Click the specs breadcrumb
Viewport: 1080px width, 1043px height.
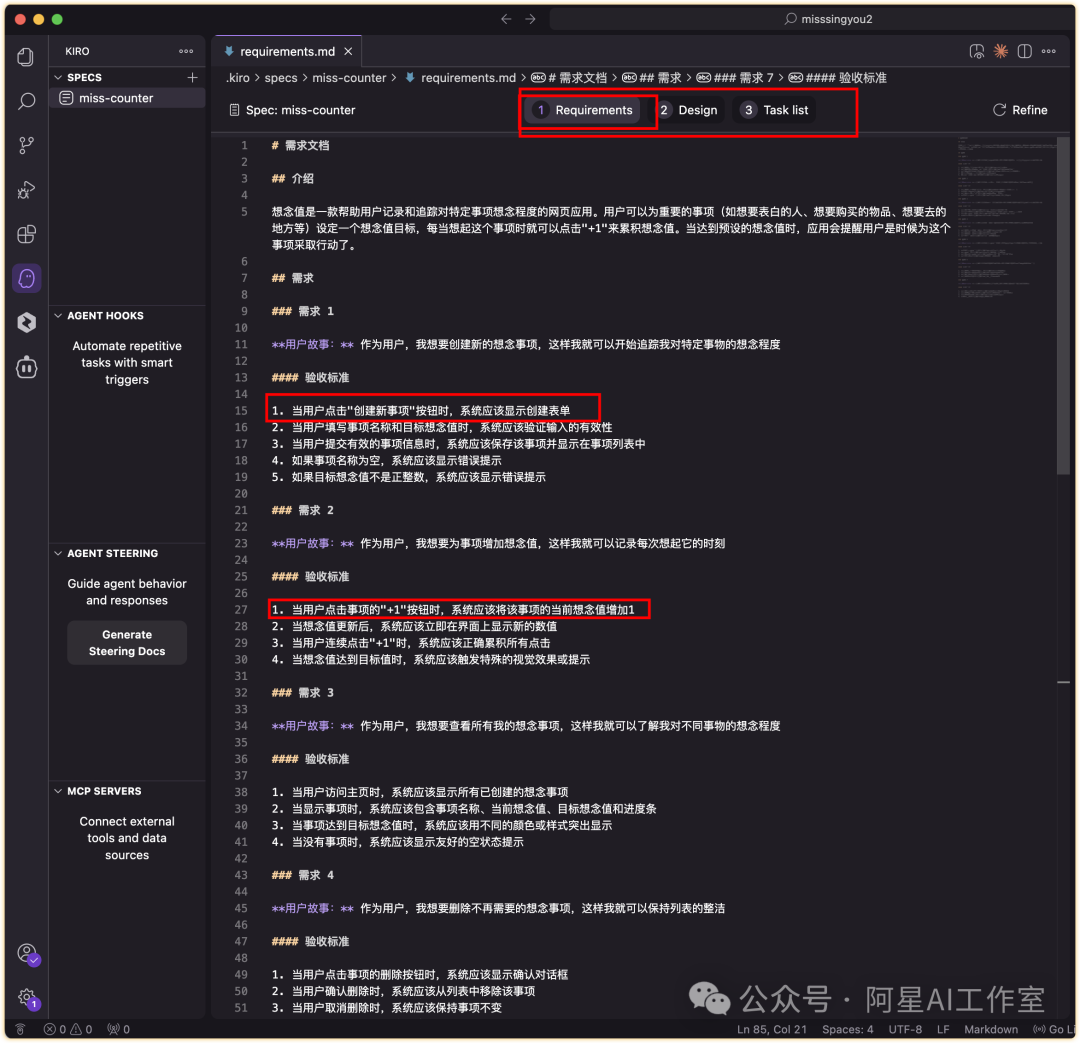[x=281, y=78]
